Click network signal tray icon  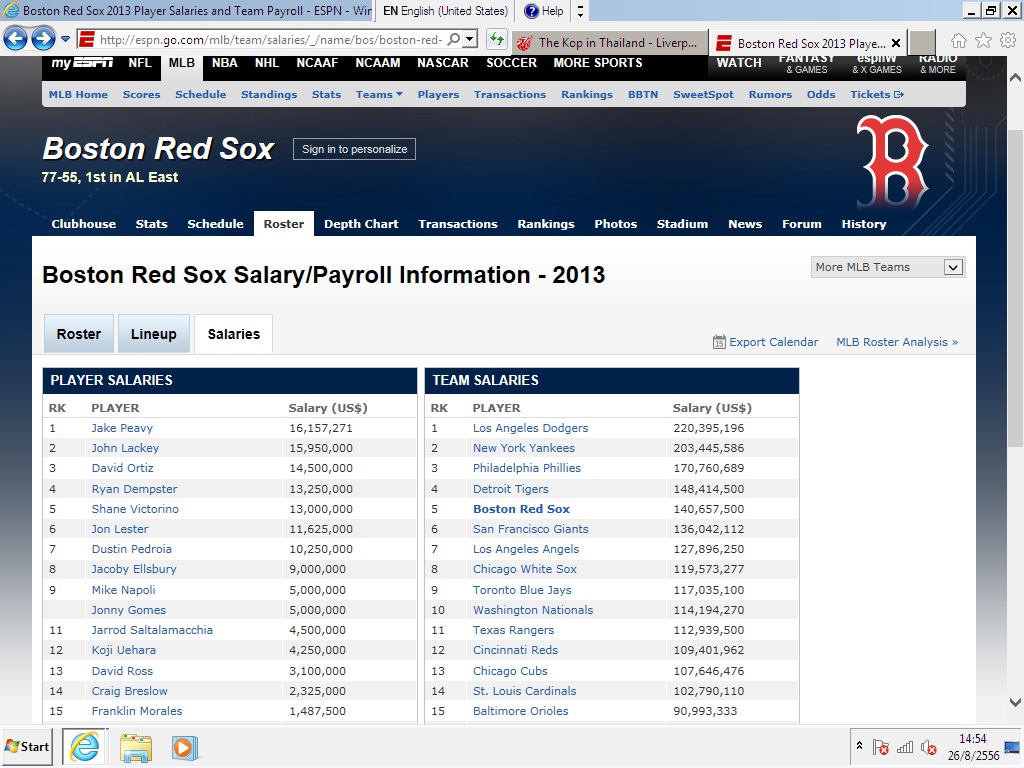(905, 747)
